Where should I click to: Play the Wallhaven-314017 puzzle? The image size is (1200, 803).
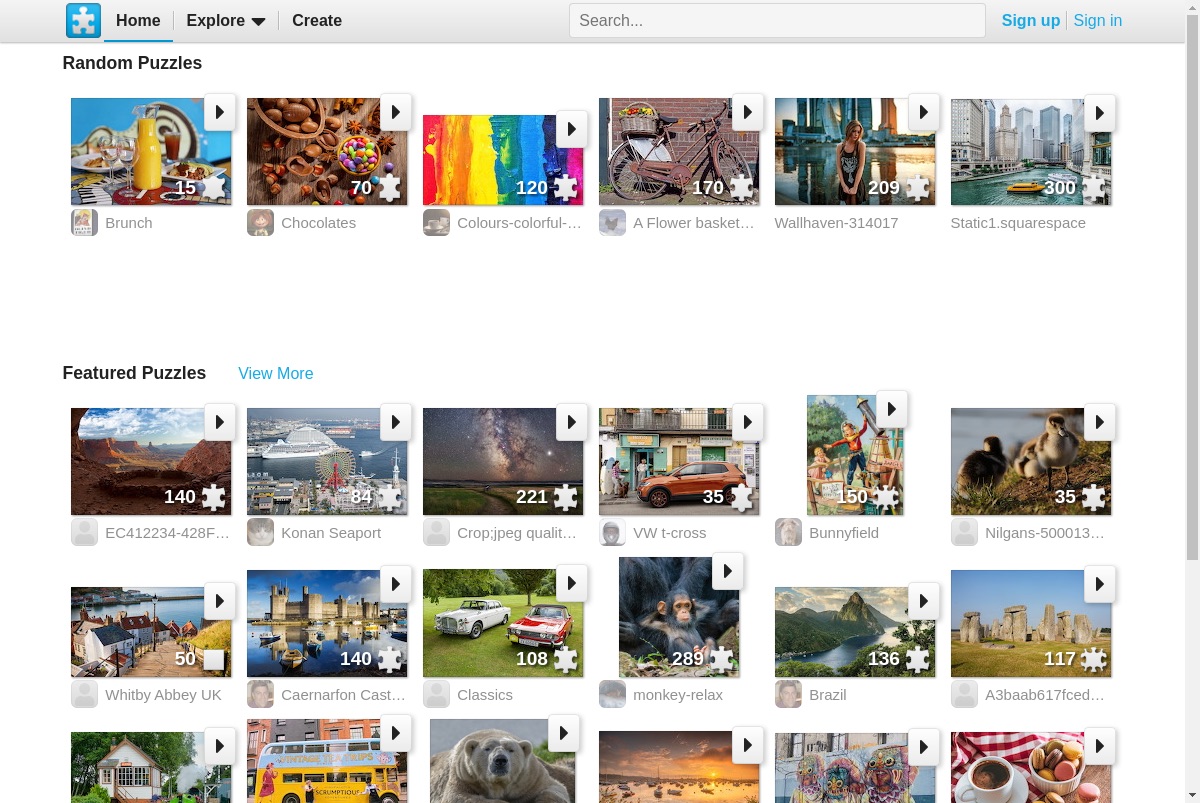[x=924, y=112]
